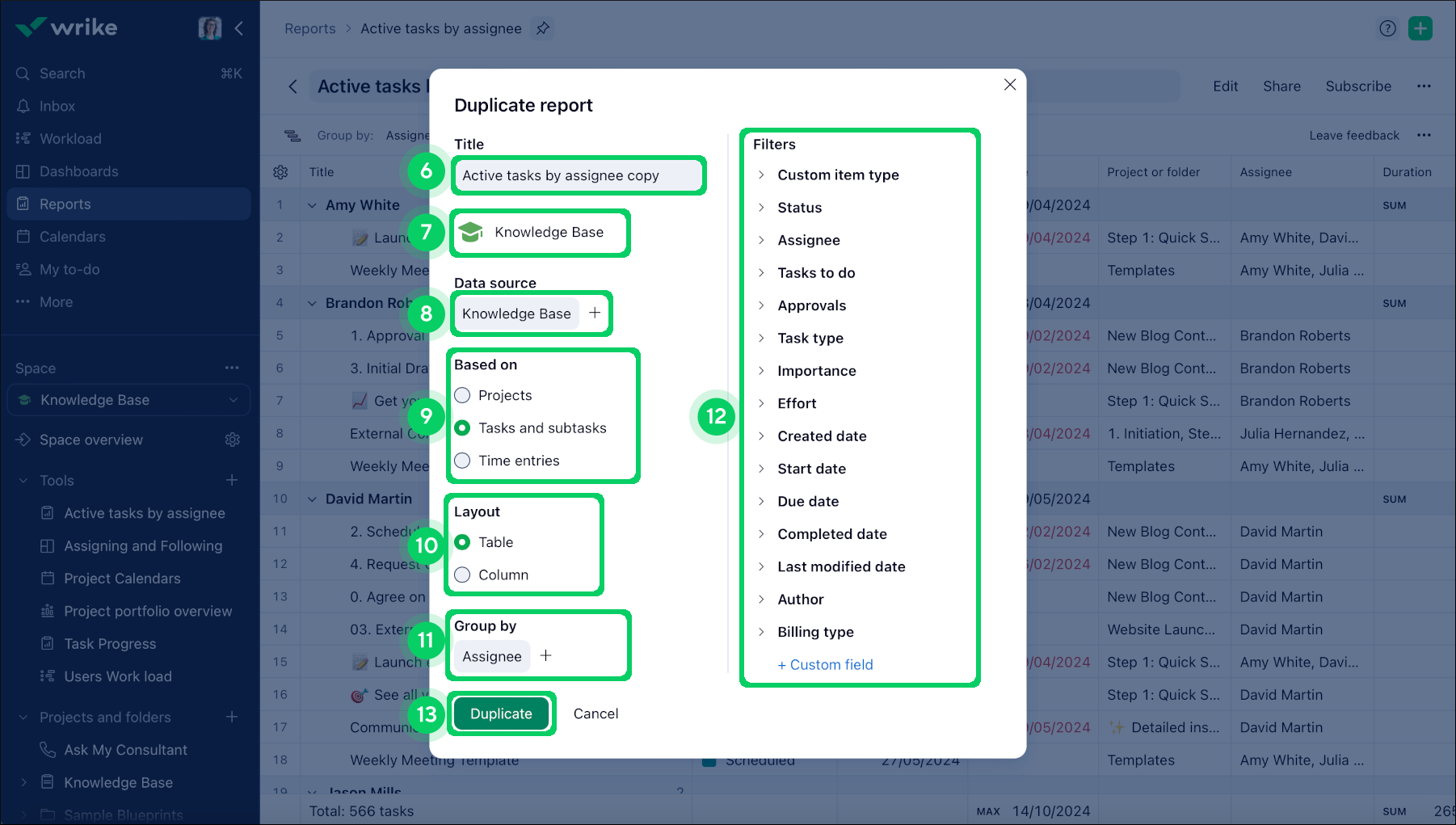Choose Time entries as report basis
1456x825 pixels.
[462, 461]
